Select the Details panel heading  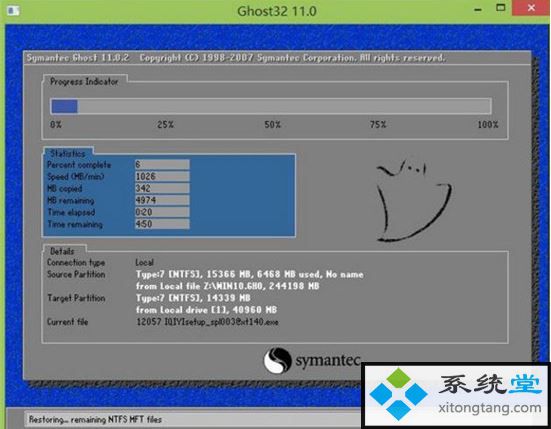coord(62,251)
